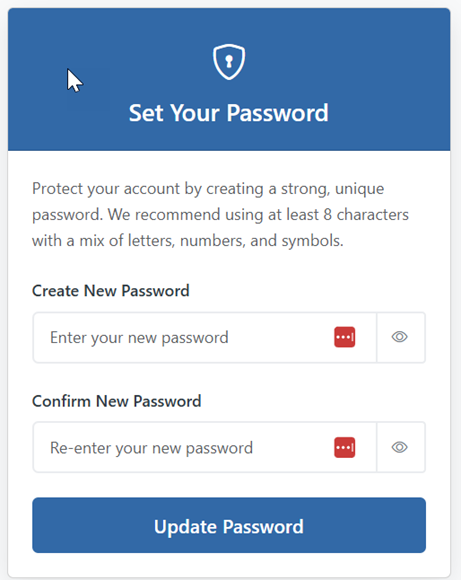Image resolution: width=461 pixels, height=580 pixels.
Task: Click the Update Password button
Action: point(229,525)
